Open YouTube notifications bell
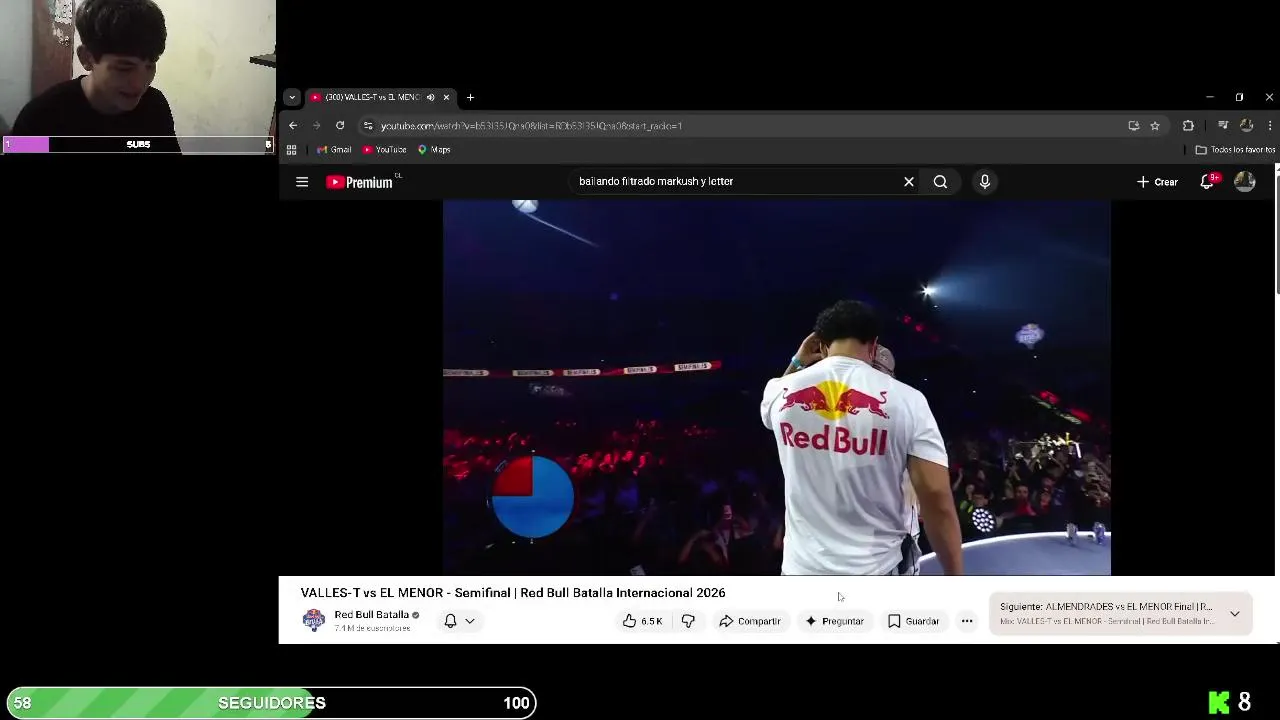The height and width of the screenshot is (720, 1280). 1208,182
